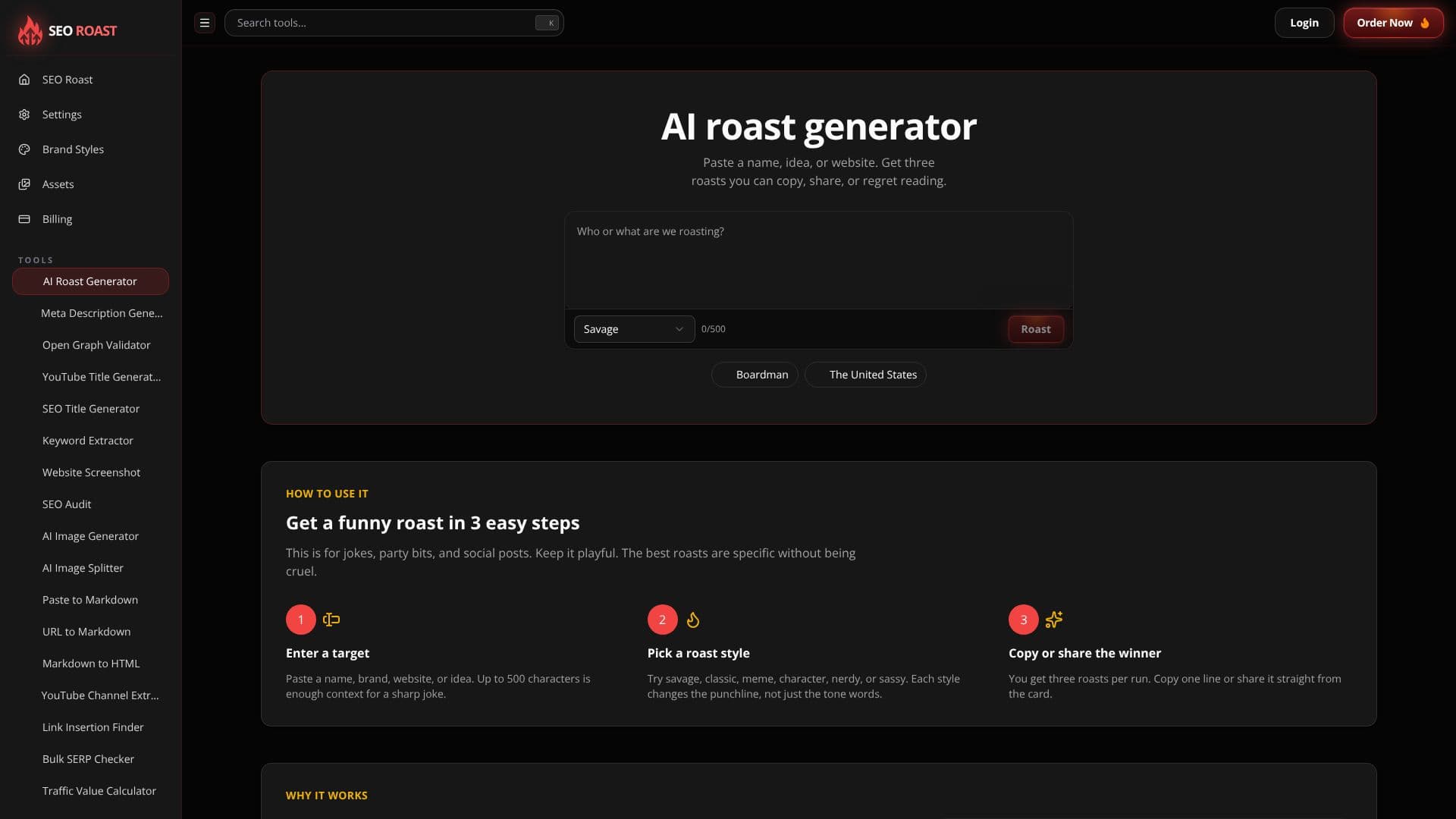Choose The United States suggestion chip
This screenshot has width=1456, height=819.
[865, 375]
